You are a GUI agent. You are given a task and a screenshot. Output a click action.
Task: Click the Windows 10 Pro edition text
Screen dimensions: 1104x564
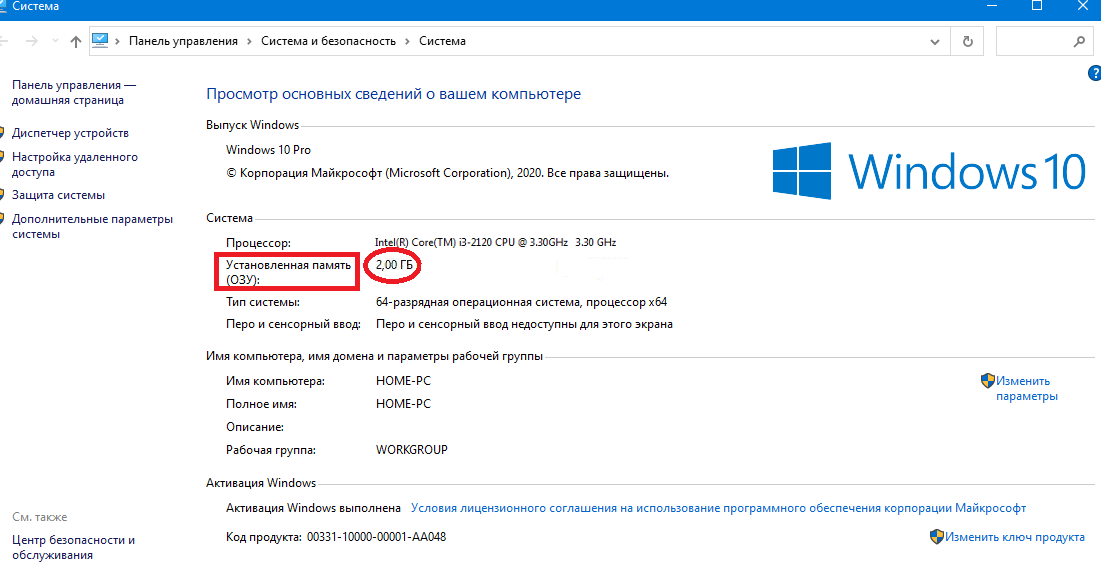pyautogui.click(x=268, y=150)
